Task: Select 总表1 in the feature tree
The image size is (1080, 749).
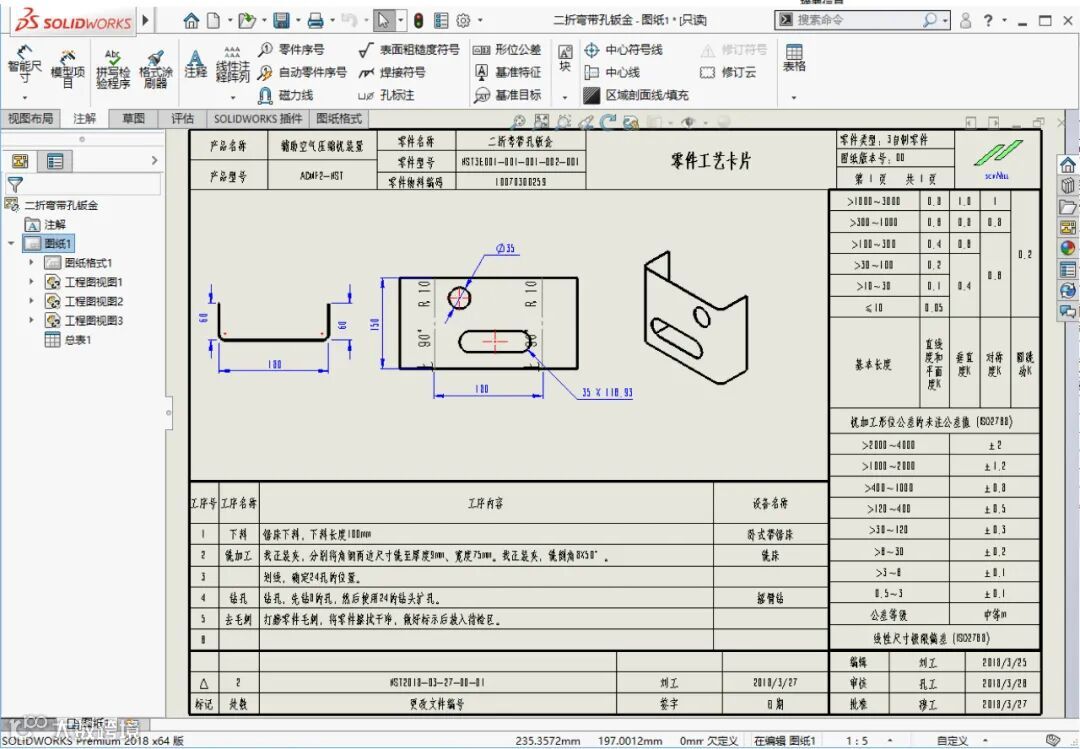Action: tap(68, 340)
